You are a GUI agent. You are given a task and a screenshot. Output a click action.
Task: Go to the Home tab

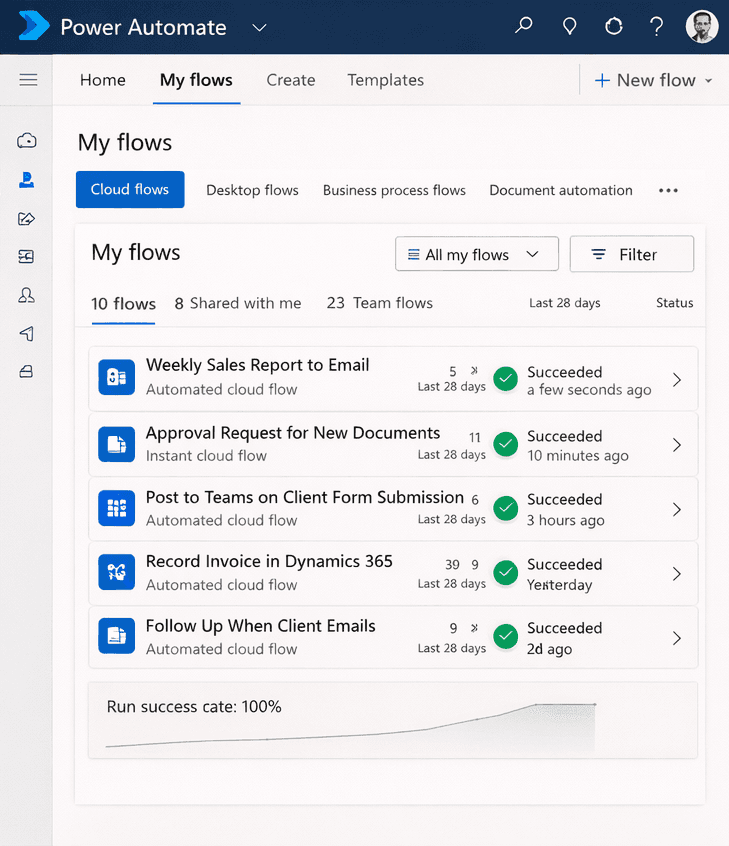tap(103, 80)
